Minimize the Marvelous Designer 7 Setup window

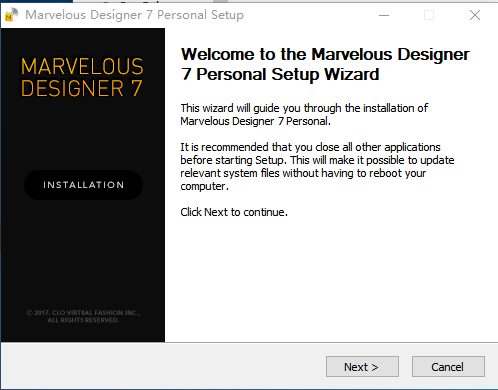tap(384, 15)
